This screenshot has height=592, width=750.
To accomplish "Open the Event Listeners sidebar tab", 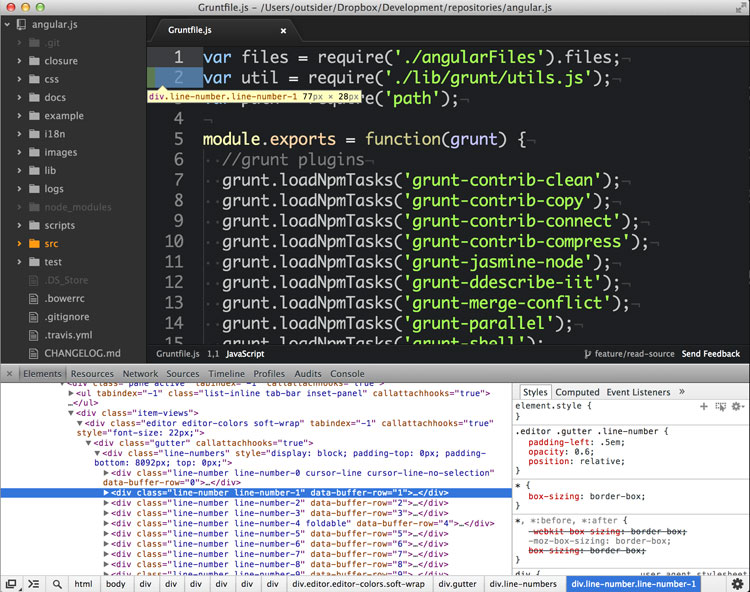I will click(638, 392).
